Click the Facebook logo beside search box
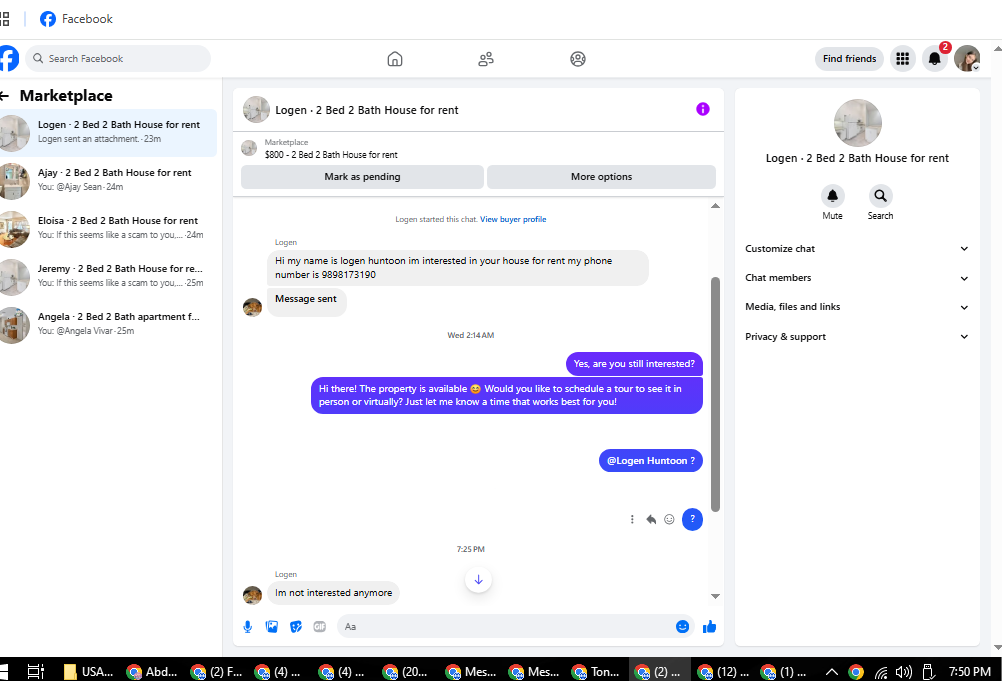The width and height of the screenshot is (1002, 681). (8, 58)
